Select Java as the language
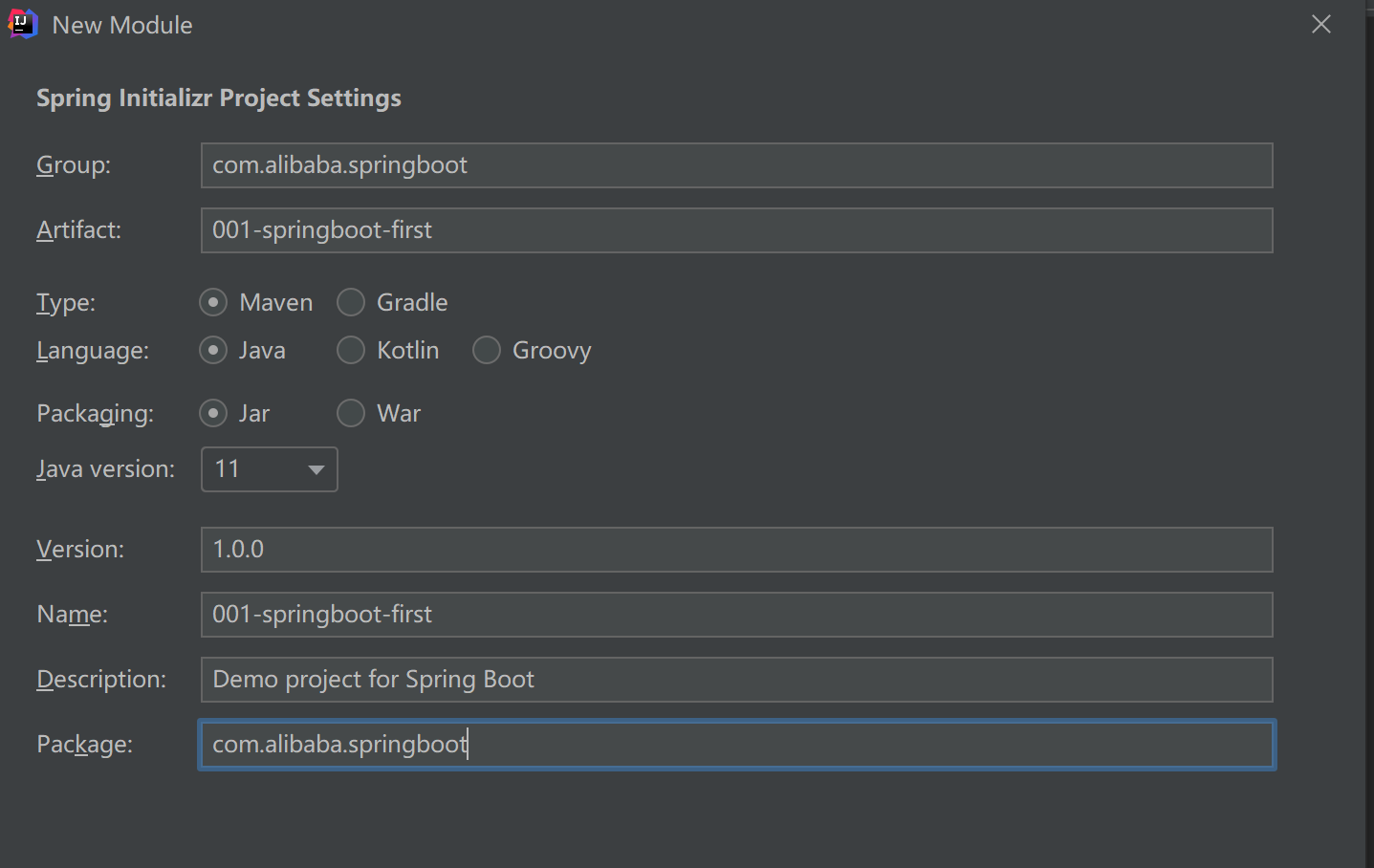Screen dimensions: 1374x868 click(x=213, y=351)
